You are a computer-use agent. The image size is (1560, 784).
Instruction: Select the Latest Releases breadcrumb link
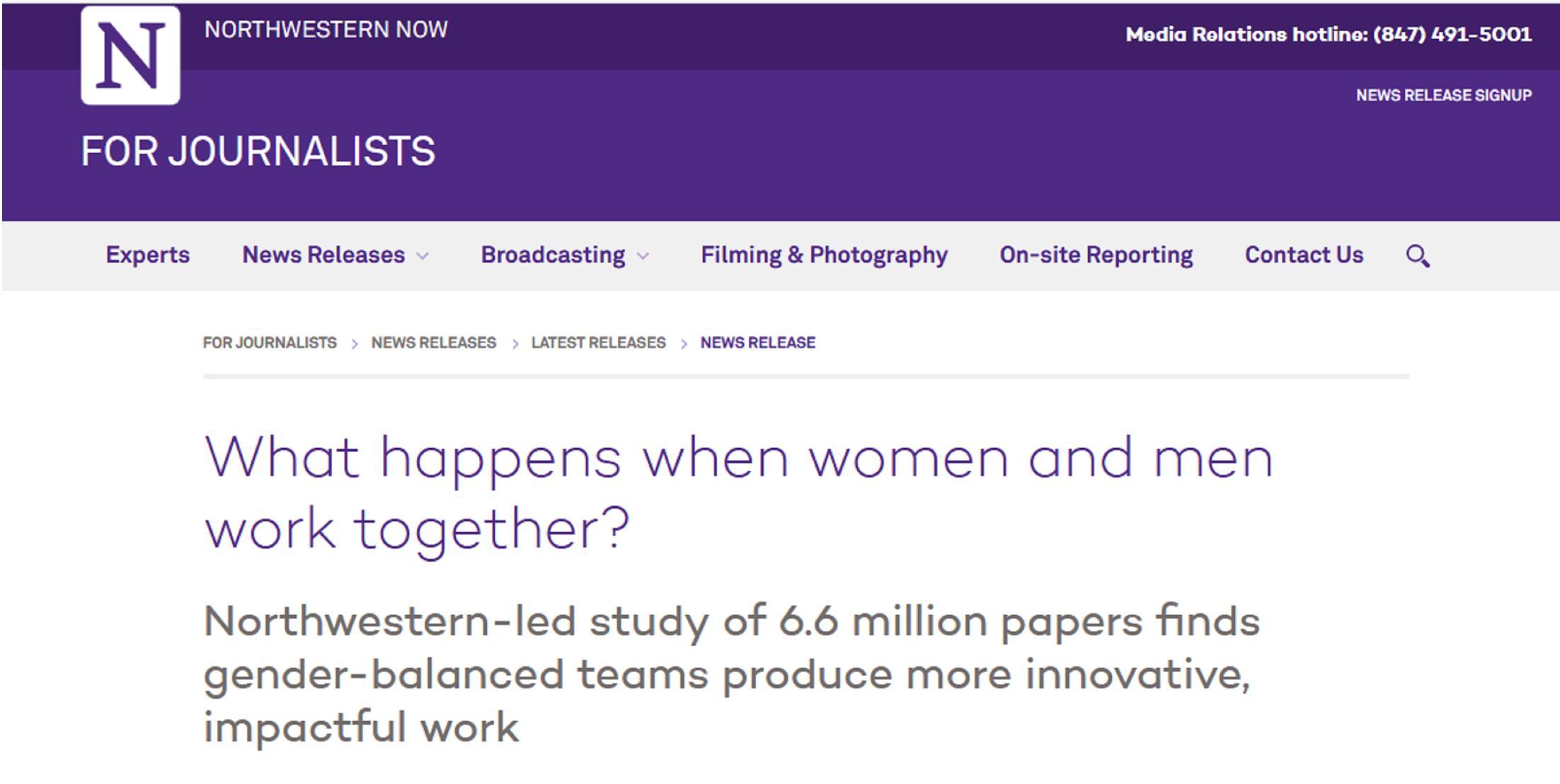click(598, 343)
